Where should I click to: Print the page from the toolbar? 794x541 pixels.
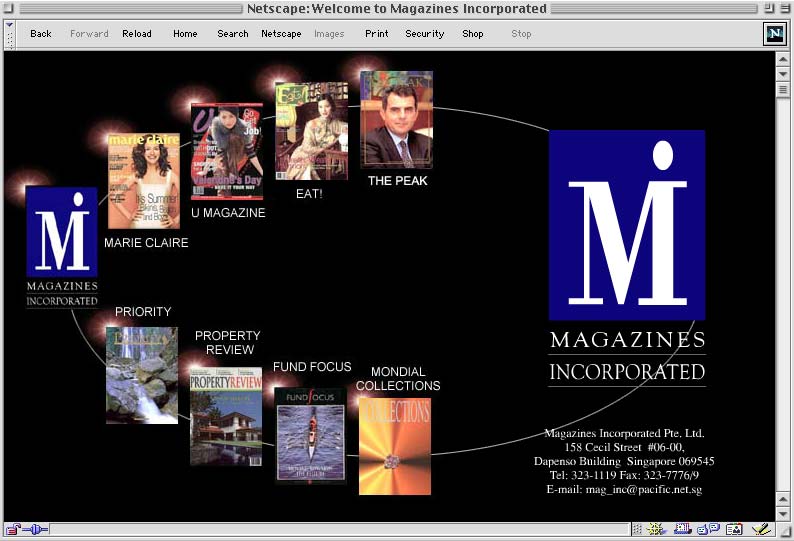[x=377, y=34]
